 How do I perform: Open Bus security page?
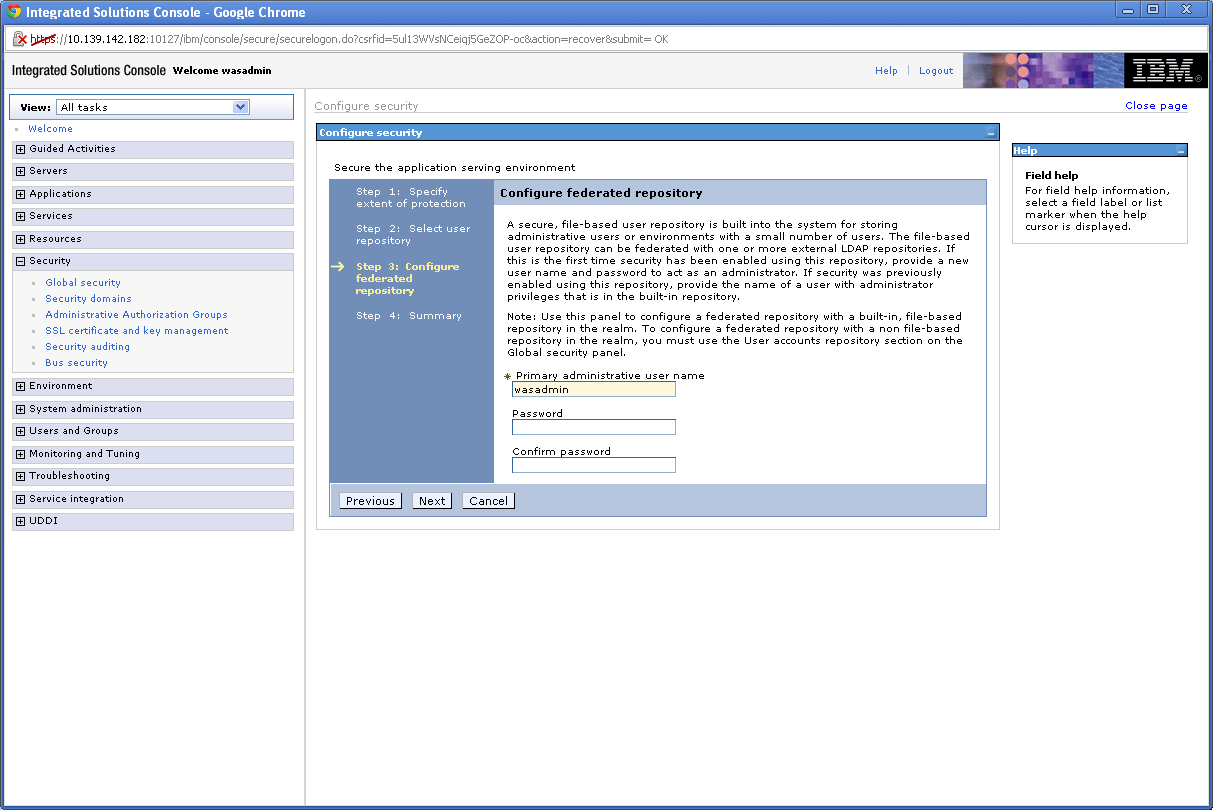[x=76, y=363]
